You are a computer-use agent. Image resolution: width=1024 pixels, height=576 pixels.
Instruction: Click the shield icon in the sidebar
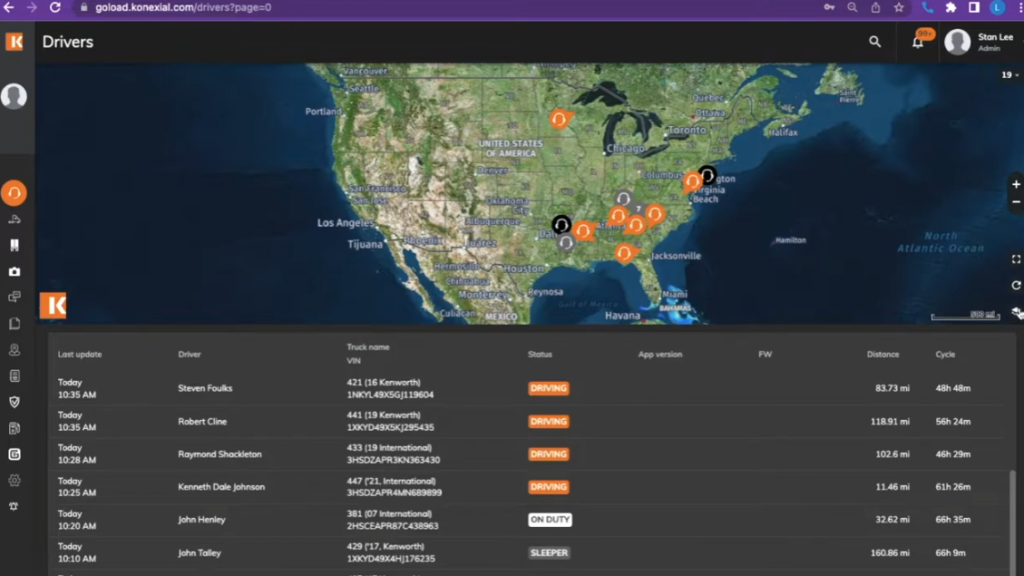[14, 402]
